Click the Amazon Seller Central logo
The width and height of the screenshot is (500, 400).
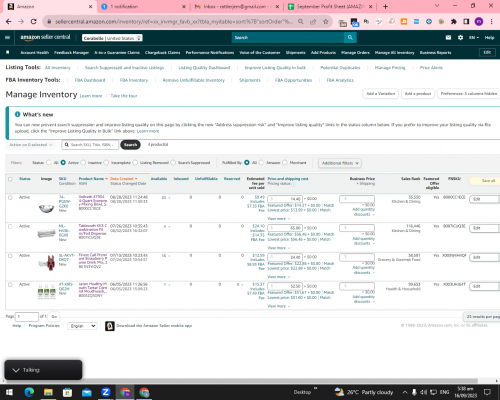click(45, 37)
